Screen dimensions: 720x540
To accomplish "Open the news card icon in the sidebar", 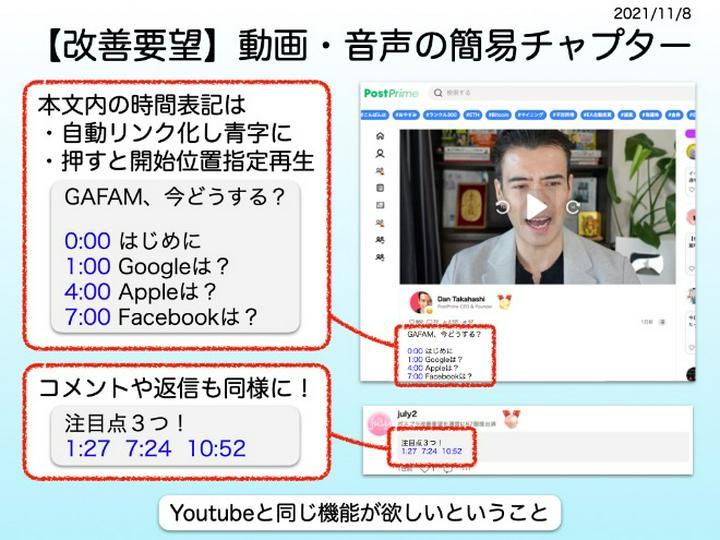I will pos(380,205).
